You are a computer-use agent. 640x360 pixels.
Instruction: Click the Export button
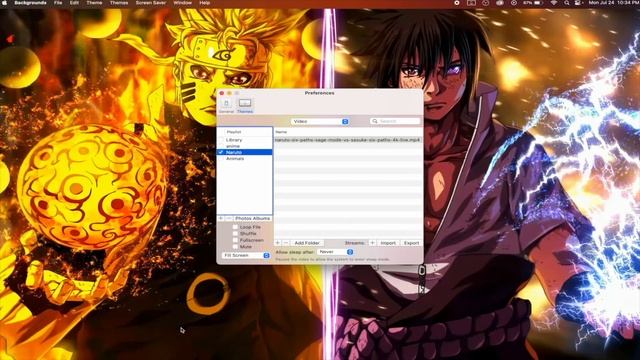pyautogui.click(x=411, y=243)
